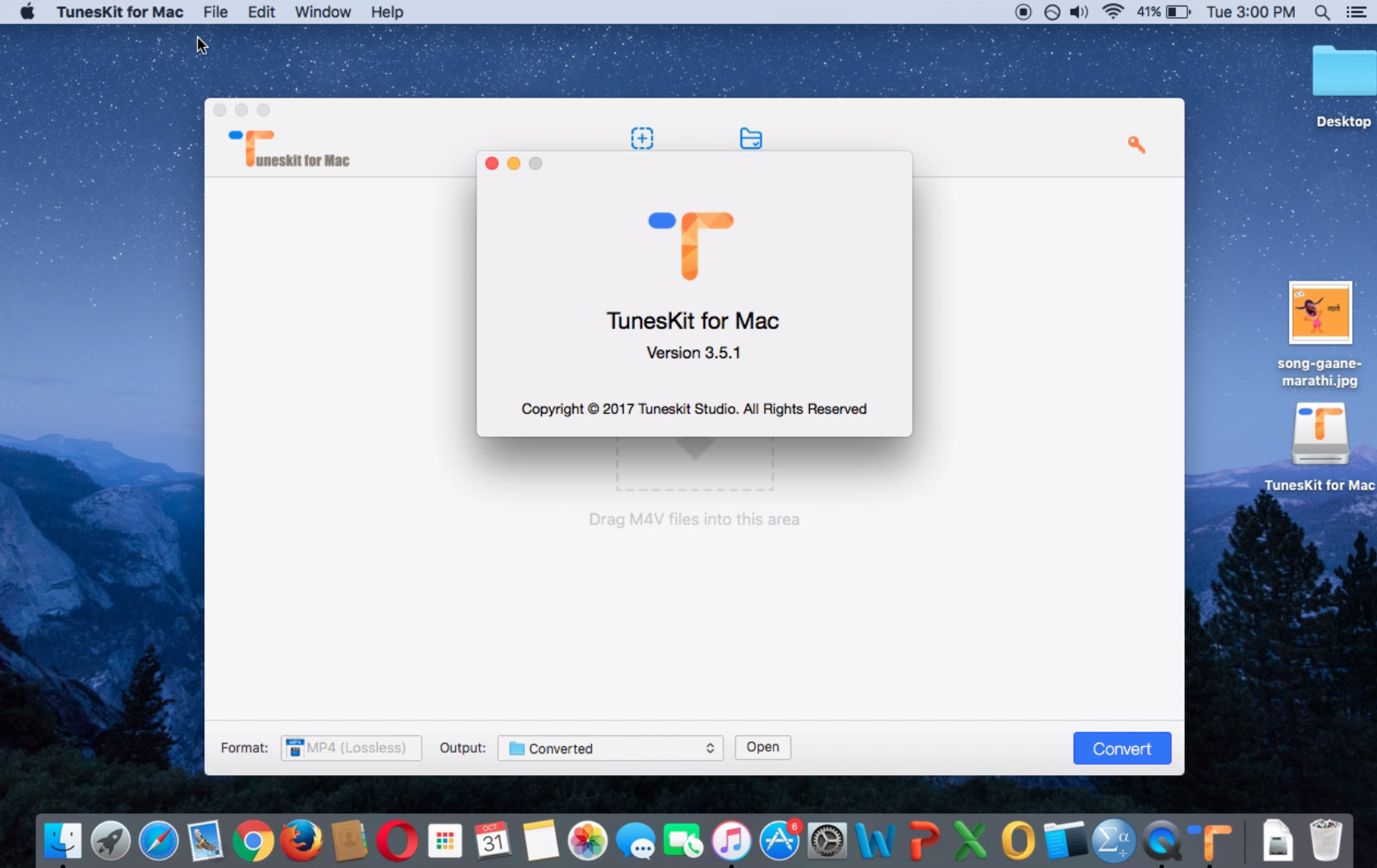Launch PowerPoint from dock
1377x868 pixels.
point(923,841)
